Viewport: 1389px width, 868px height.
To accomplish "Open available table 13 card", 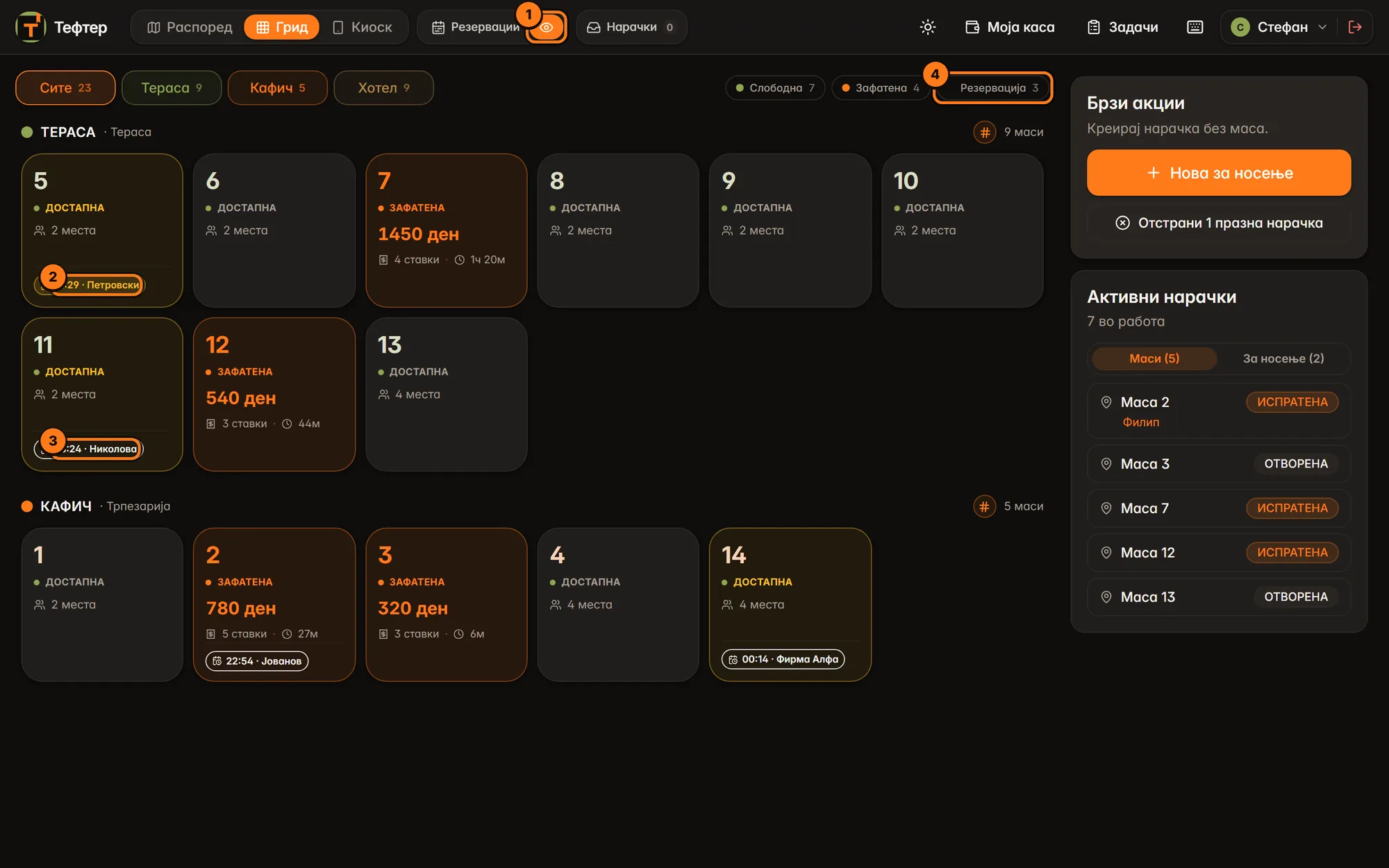I will tap(447, 394).
